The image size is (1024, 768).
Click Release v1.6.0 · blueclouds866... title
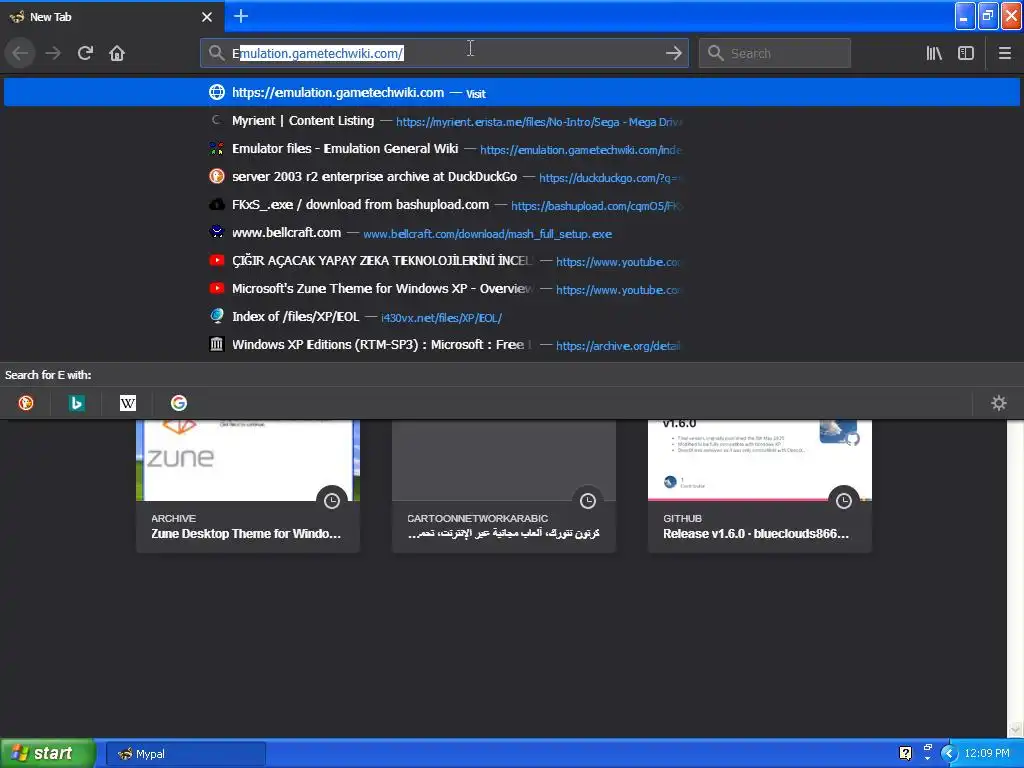click(x=756, y=534)
